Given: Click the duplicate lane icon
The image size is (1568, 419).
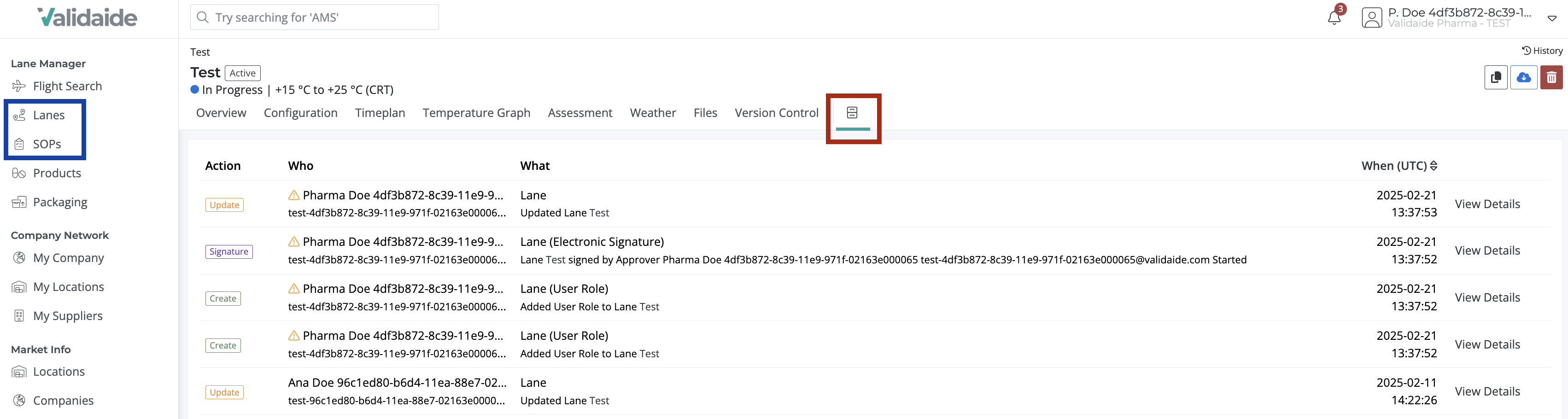Looking at the screenshot, I should [x=1496, y=77].
